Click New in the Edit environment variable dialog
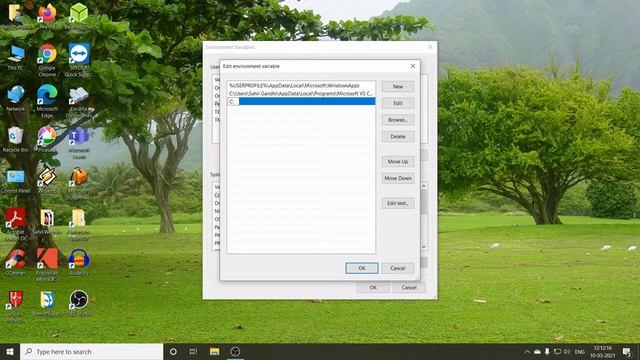 click(398, 87)
